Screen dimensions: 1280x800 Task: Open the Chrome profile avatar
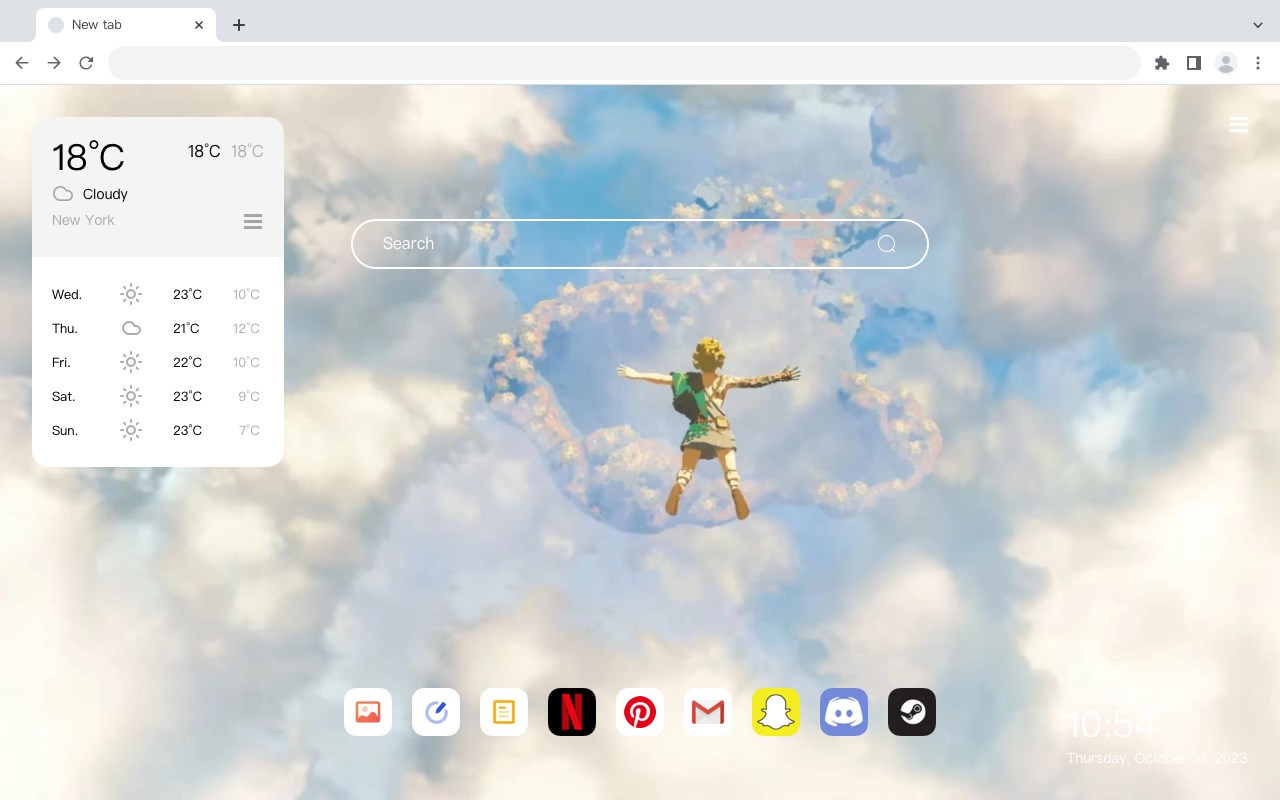point(1226,63)
